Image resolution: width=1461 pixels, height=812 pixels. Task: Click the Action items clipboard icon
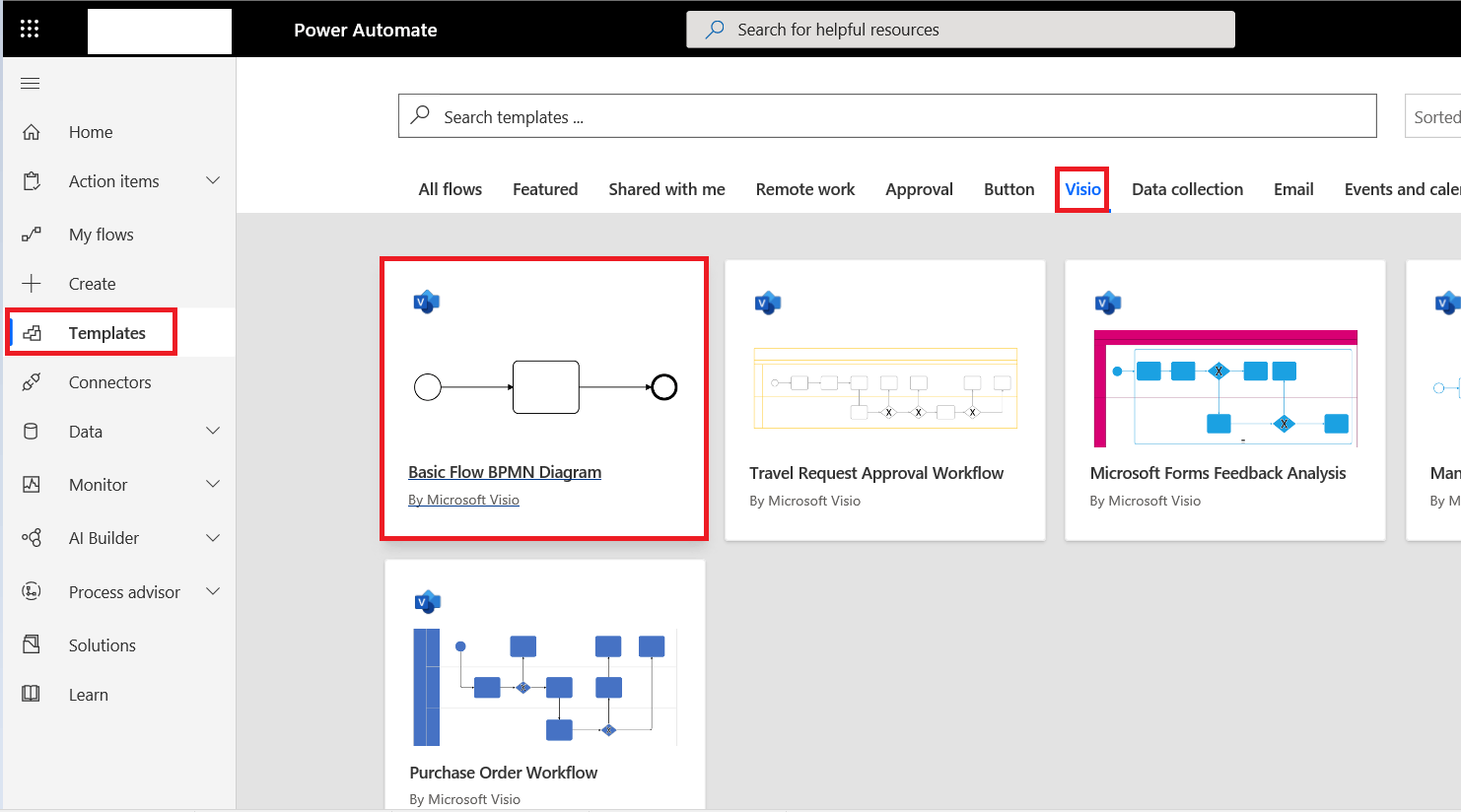32,181
